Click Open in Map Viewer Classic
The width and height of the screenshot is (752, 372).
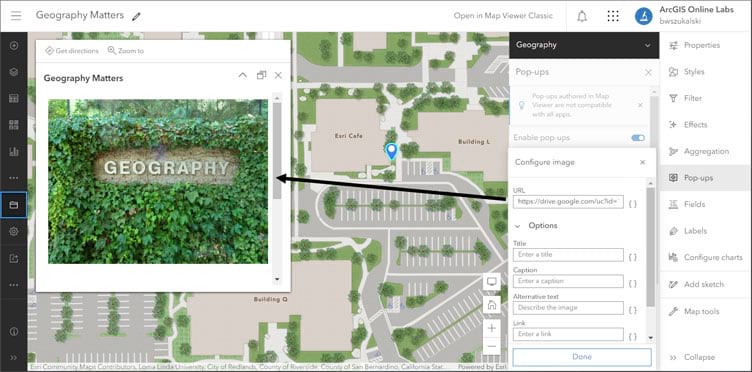tap(504, 16)
